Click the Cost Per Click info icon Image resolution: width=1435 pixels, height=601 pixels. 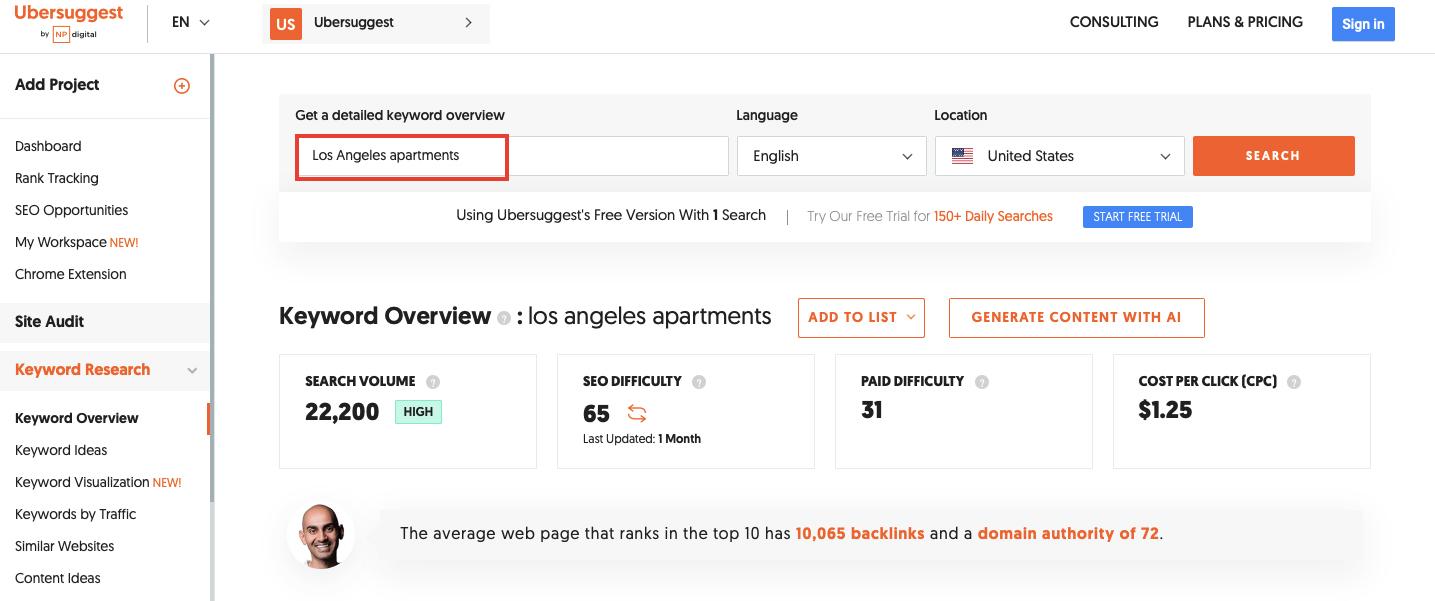[1295, 382]
